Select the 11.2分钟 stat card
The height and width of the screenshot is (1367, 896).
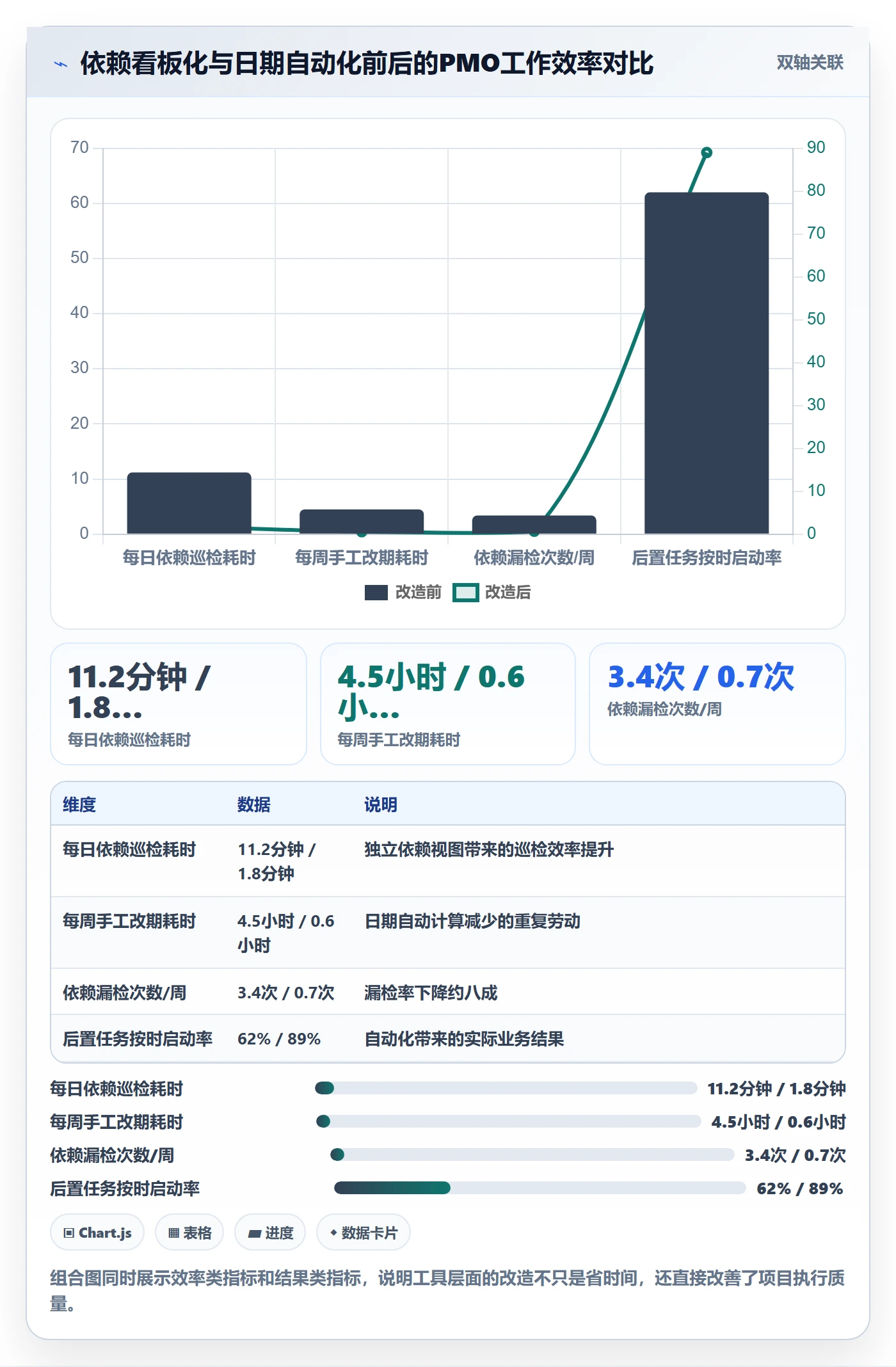179,704
